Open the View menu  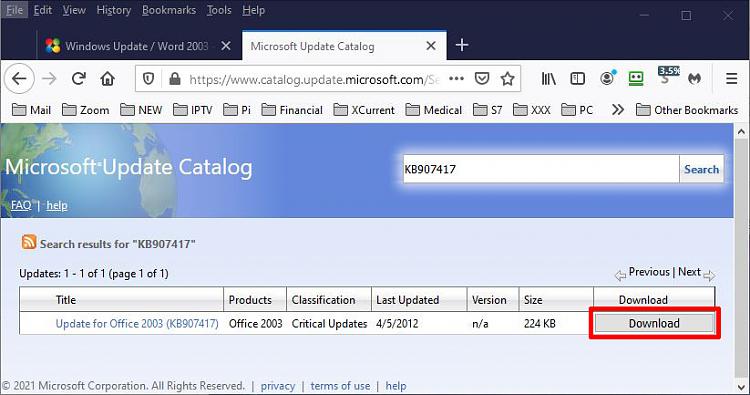(74, 10)
